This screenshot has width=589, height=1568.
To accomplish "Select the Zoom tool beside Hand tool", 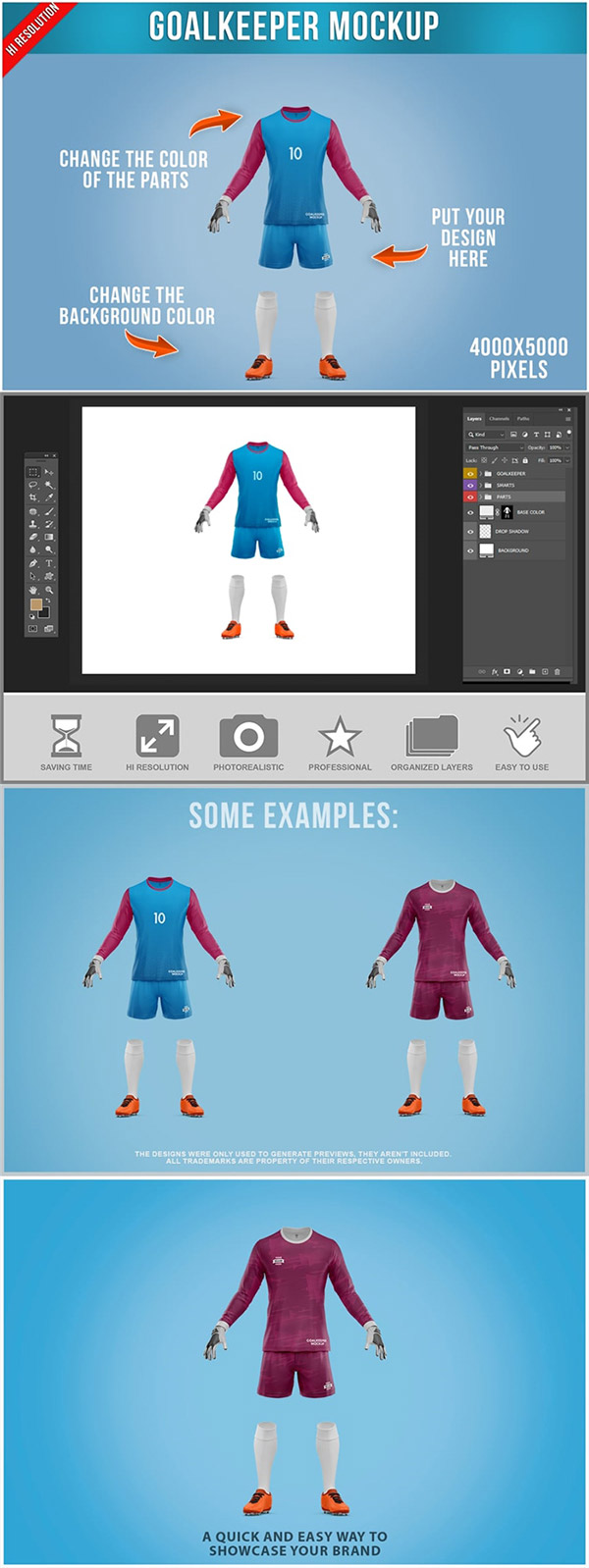I will coord(49,590).
